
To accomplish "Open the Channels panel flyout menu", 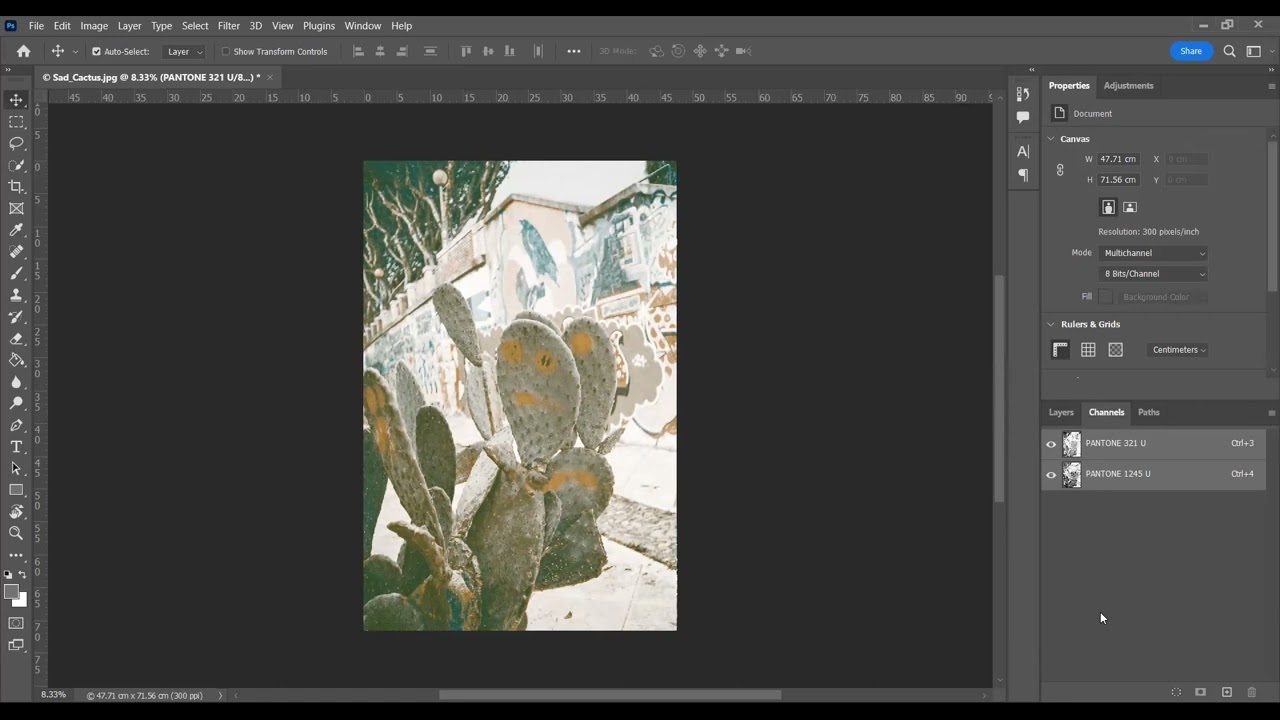I will [1272, 413].
